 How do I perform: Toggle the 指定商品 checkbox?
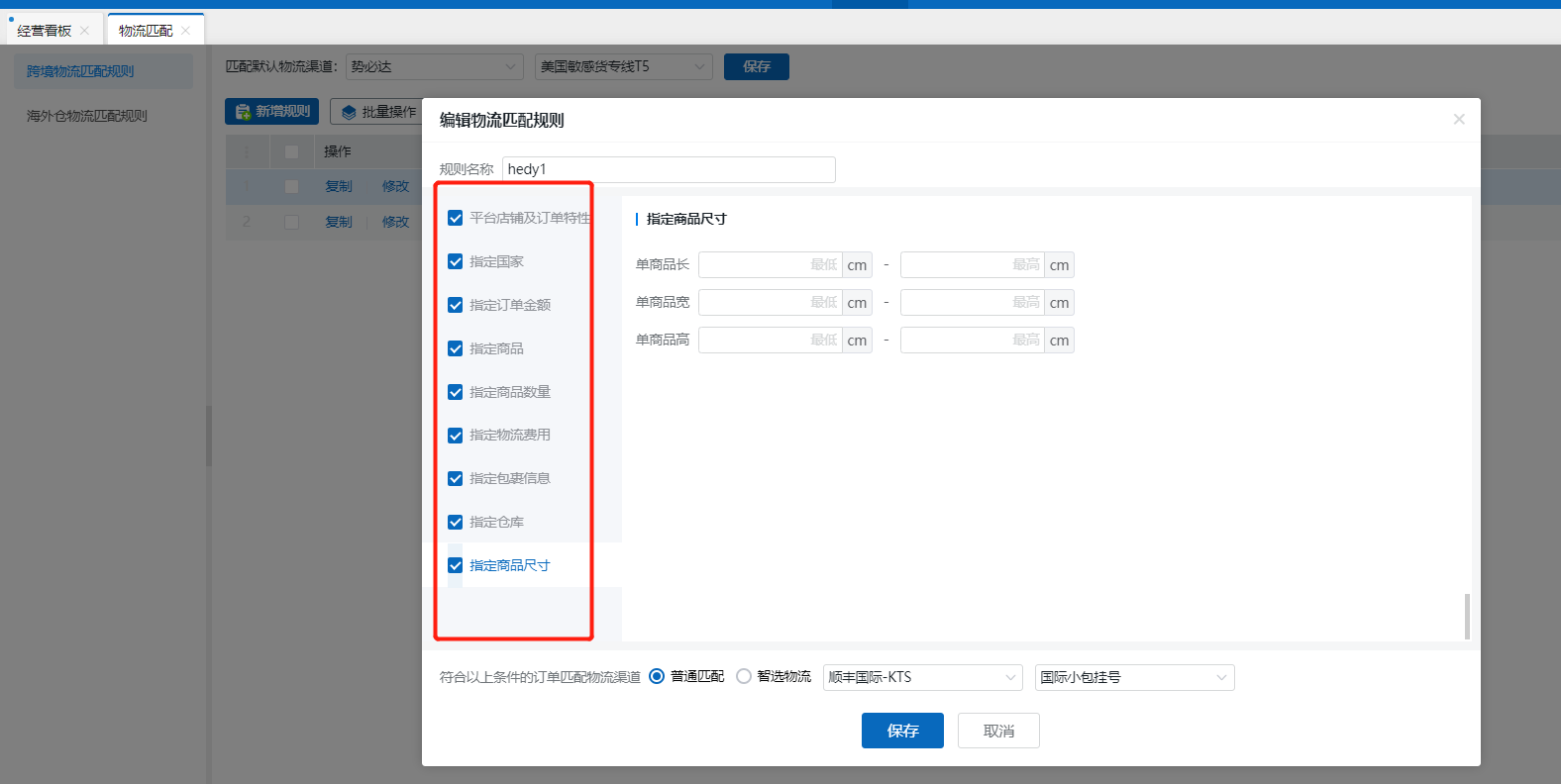pyautogui.click(x=456, y=348)
